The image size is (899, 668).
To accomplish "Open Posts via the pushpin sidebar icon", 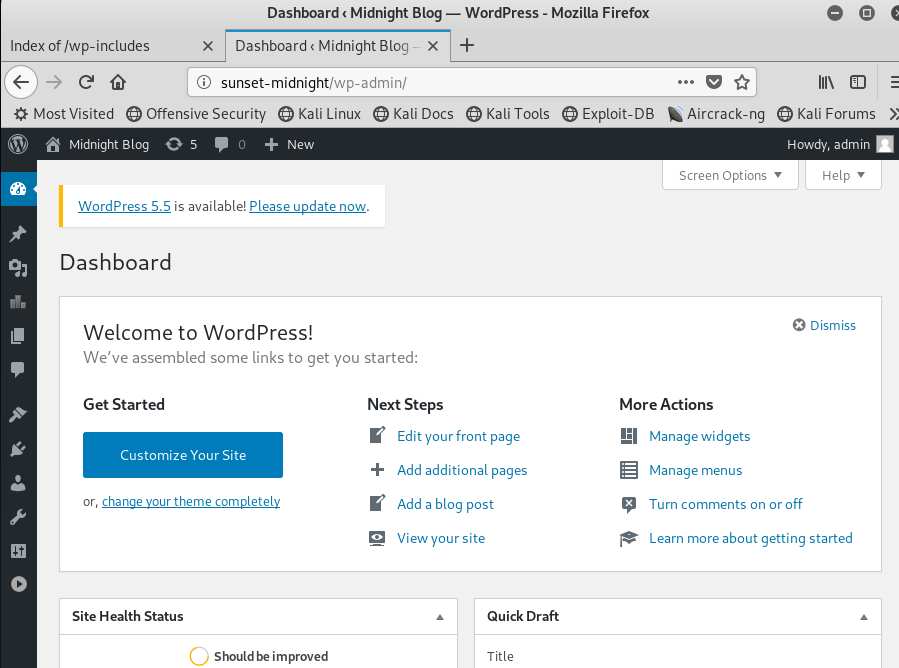I will coord(18,233).
